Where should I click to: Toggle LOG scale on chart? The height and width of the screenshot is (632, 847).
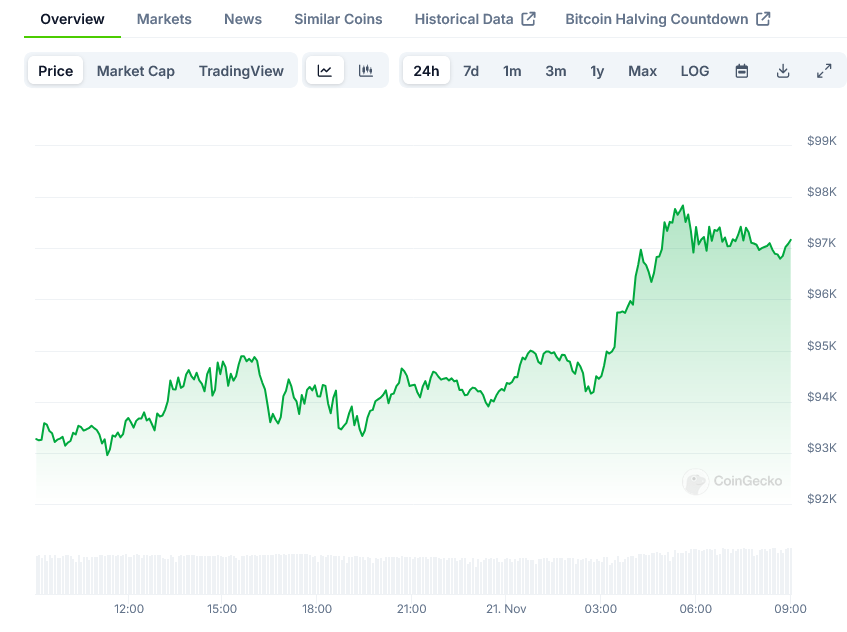(695, 71)
